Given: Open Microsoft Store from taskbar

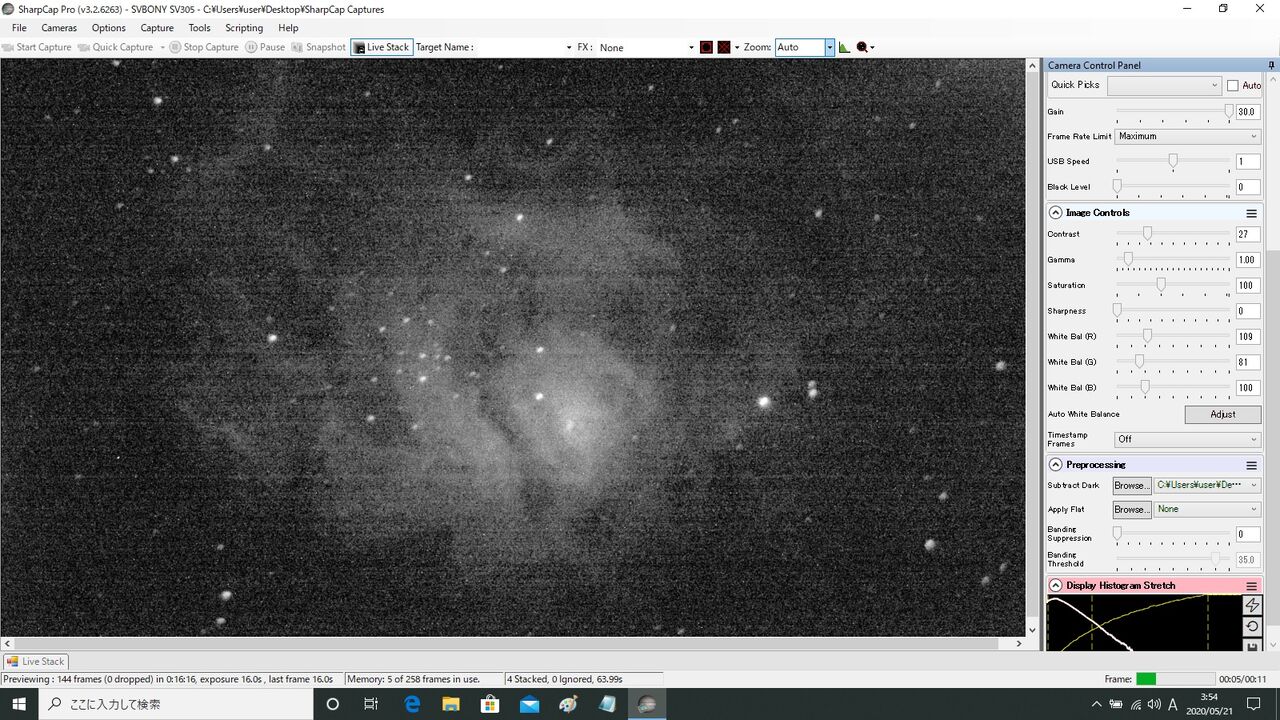Looking at the screenshot, I should click(490, 704).
